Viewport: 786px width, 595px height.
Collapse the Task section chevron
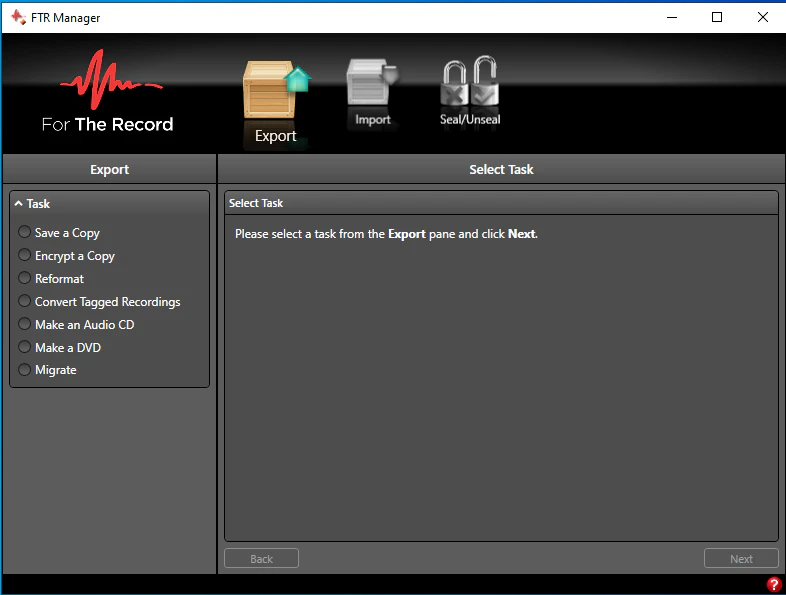pos(19,204)
